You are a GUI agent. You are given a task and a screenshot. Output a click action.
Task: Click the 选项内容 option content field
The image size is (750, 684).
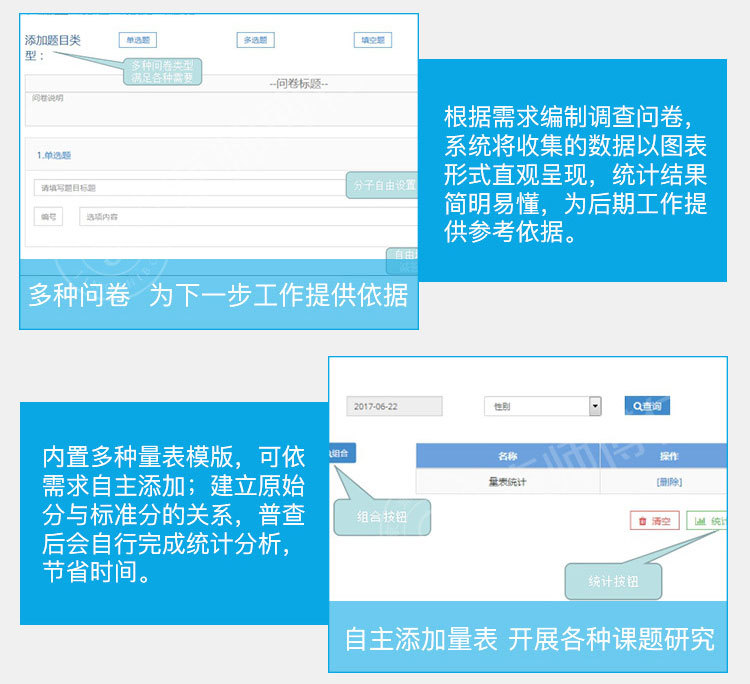[248, 217]
